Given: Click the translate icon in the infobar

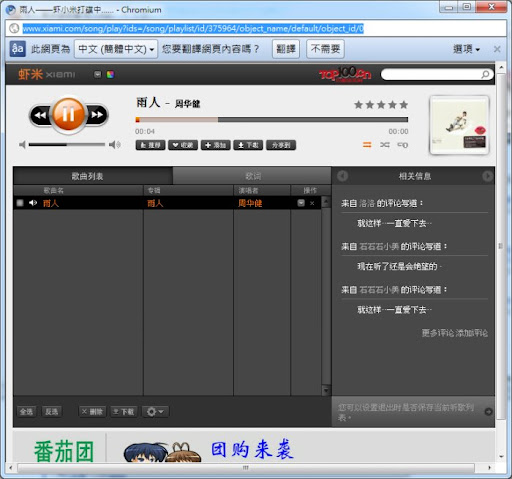Looking at the screenshot, I should click(x=18, y=49).
